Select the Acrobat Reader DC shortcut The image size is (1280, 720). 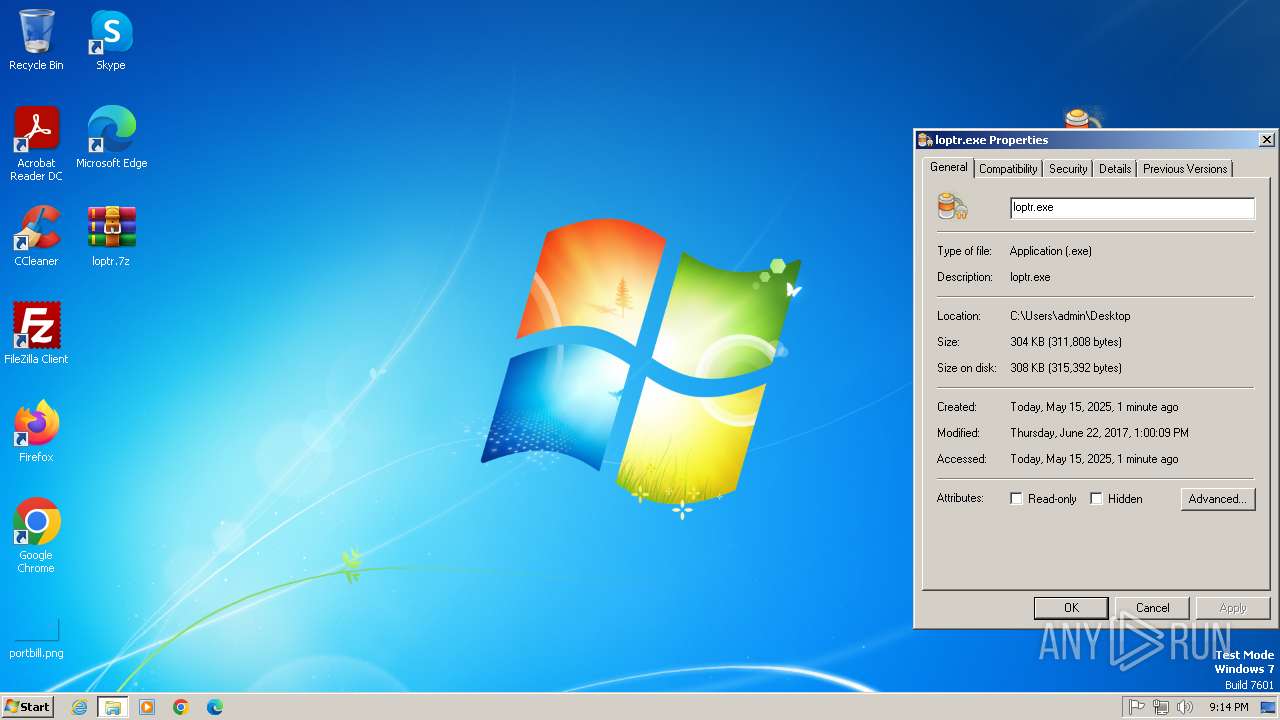(36, 144)
